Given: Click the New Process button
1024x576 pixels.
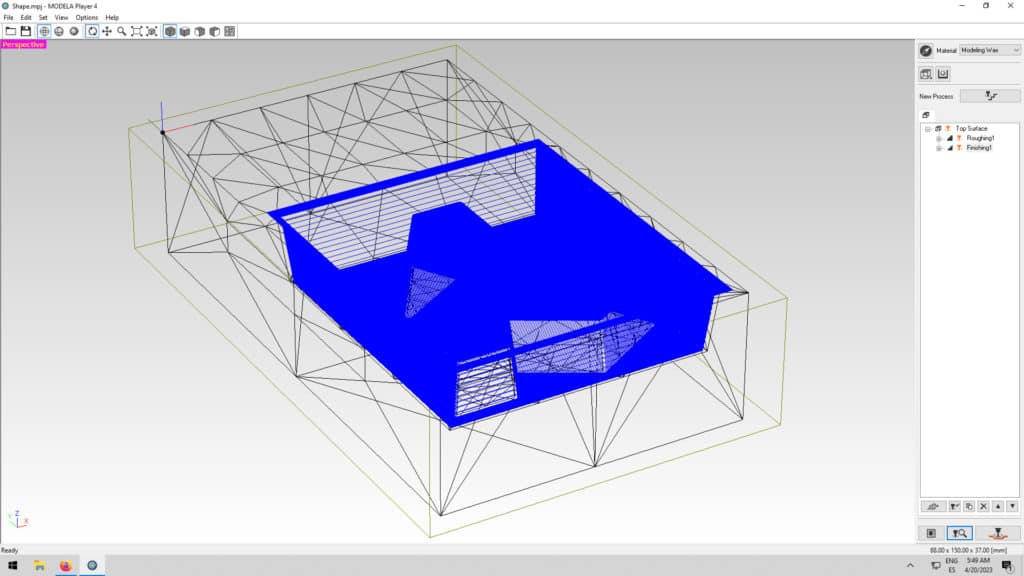Looking at the screenshot, I should (990, 96).
